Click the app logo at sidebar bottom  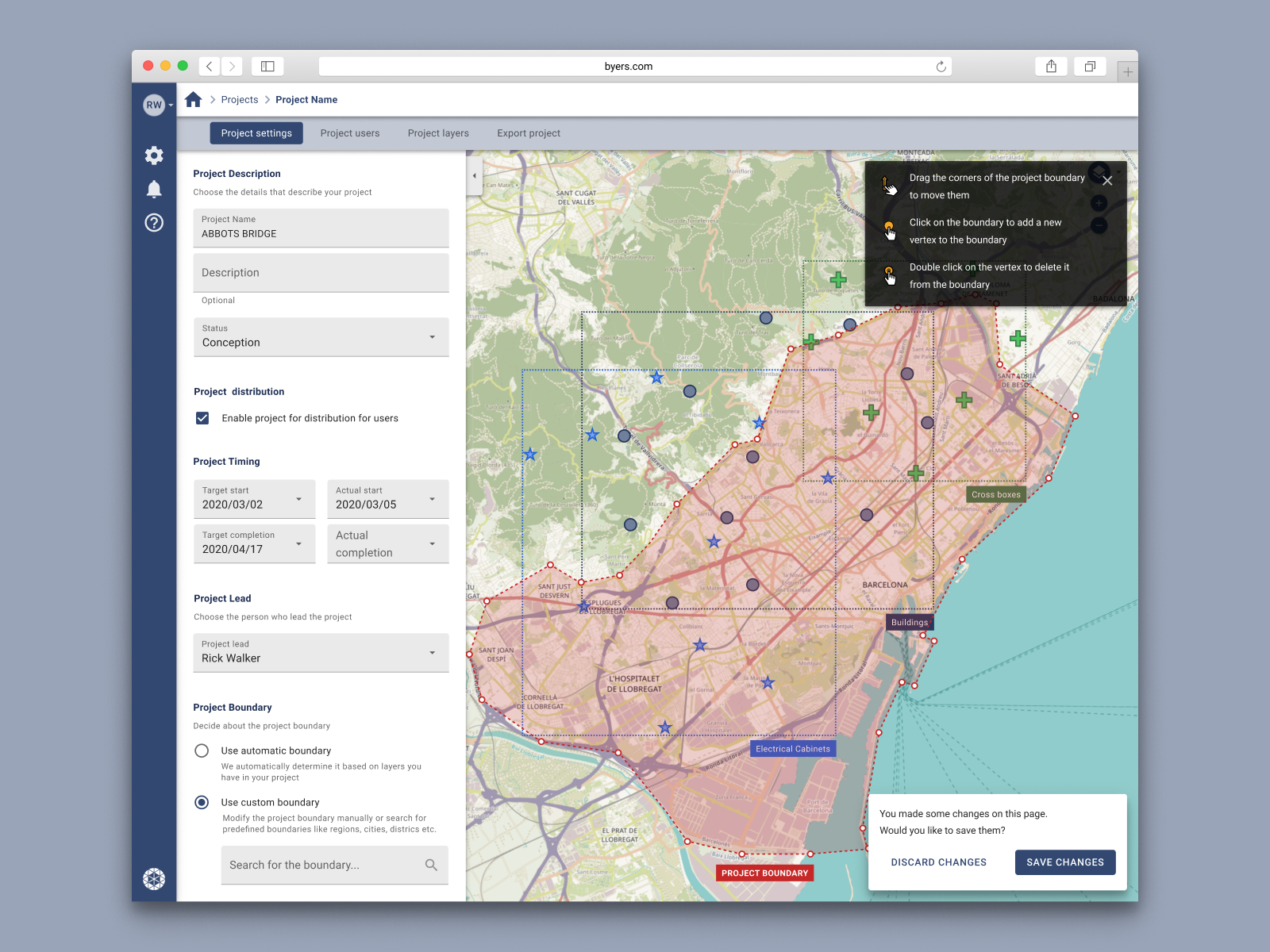click(154, 878)
